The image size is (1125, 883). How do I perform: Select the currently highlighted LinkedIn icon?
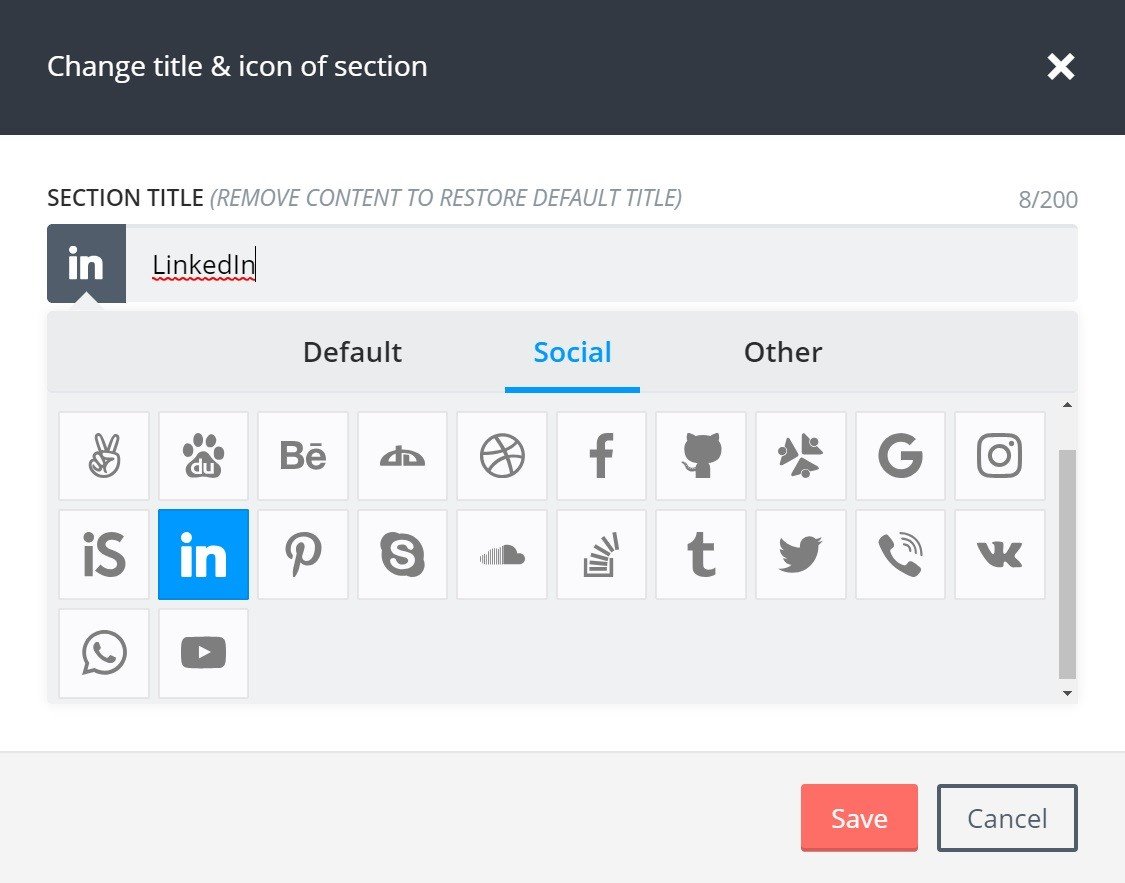[x=203, y=554]
